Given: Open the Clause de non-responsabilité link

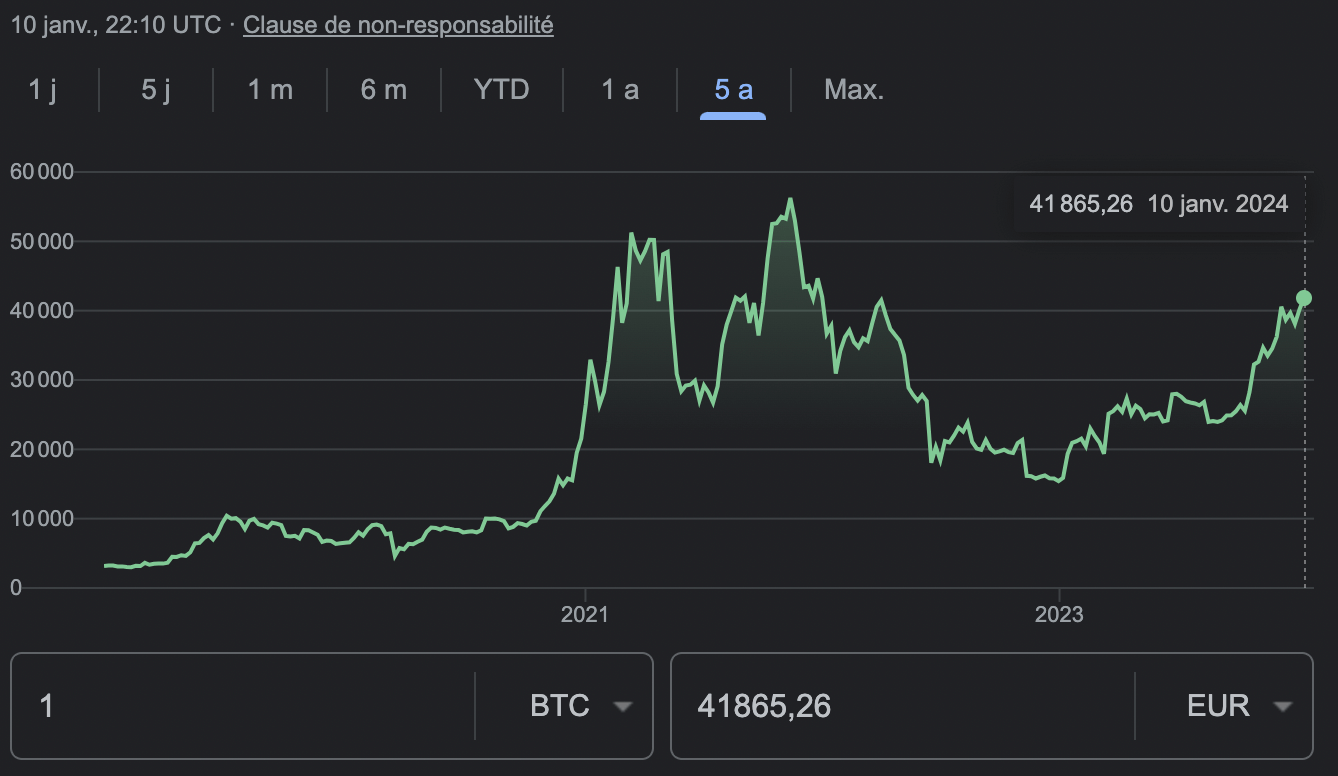Looking at the screenshot, I should pos(398,25).
